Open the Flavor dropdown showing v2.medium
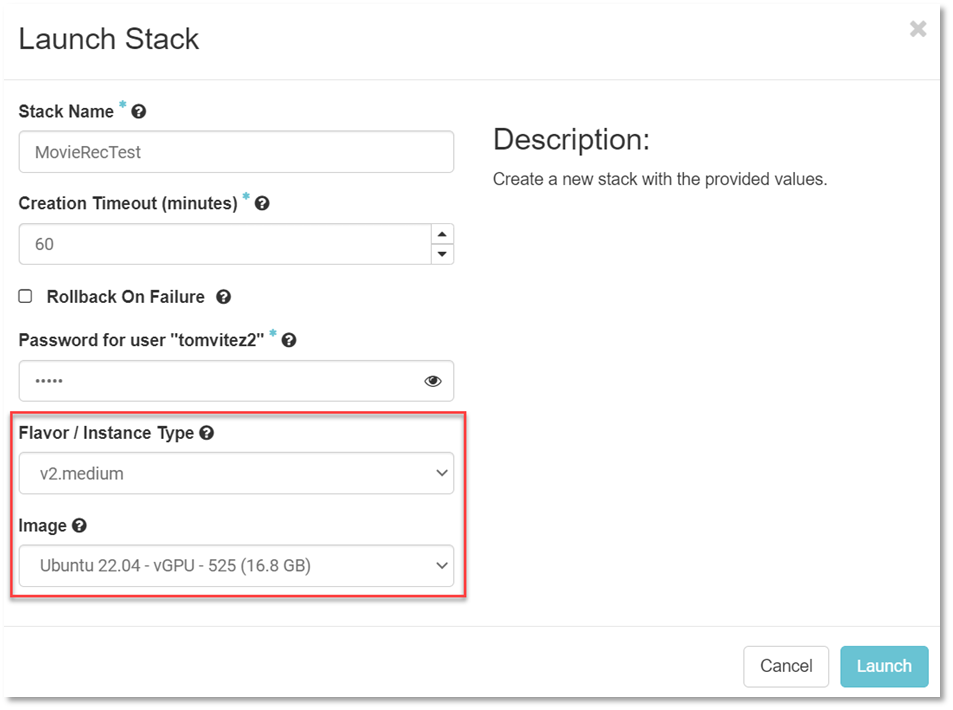 pyautogui.click(x=236, y=474)
